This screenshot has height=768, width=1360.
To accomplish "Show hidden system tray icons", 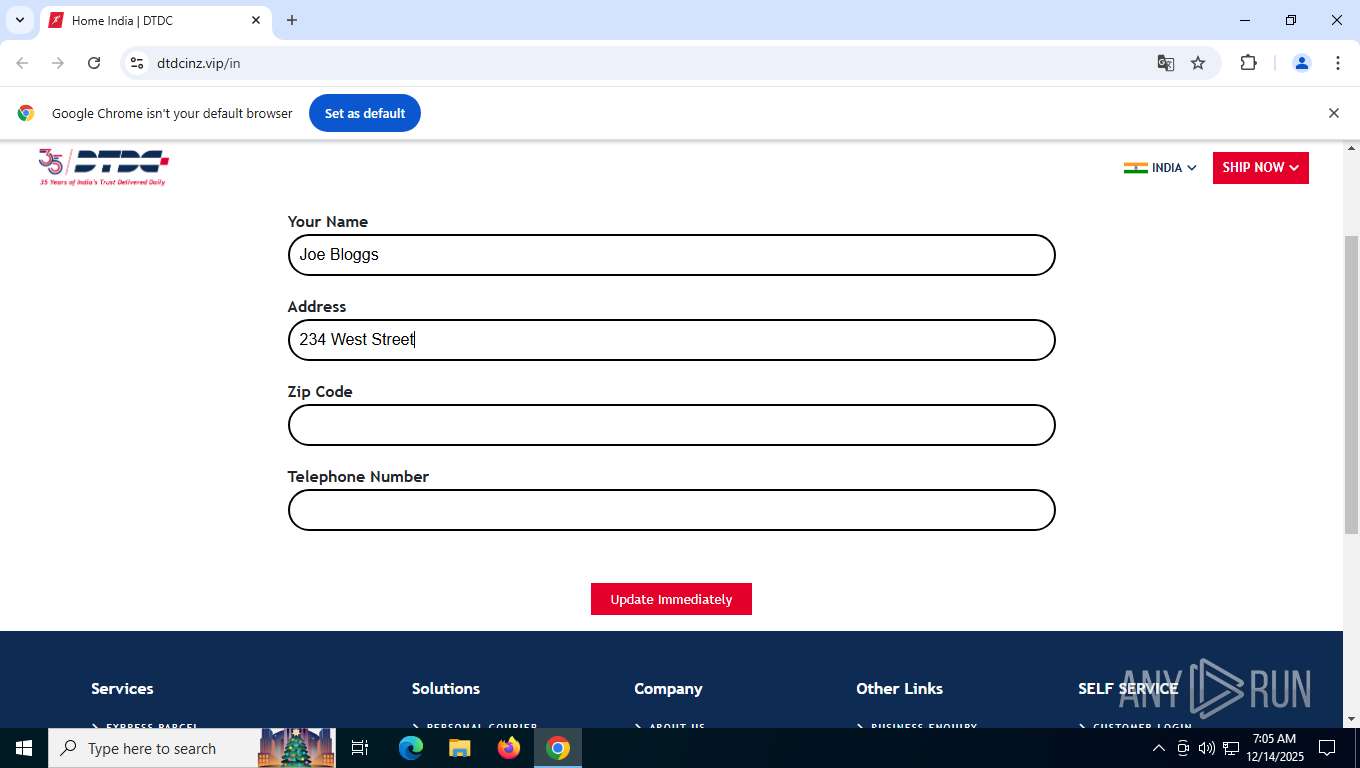I will pos(1159,748).
